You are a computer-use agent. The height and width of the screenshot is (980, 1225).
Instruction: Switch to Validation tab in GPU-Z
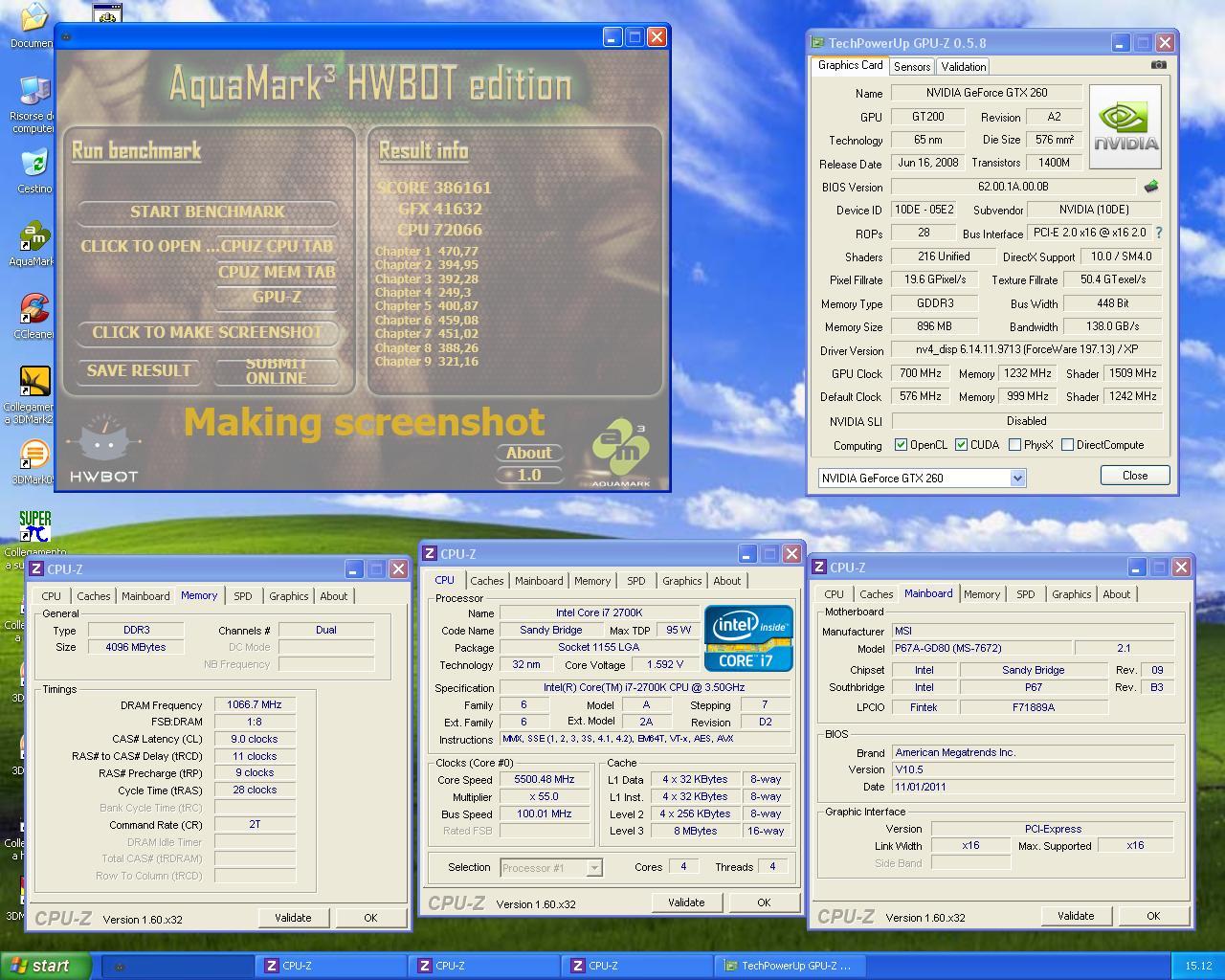[963, 67]
